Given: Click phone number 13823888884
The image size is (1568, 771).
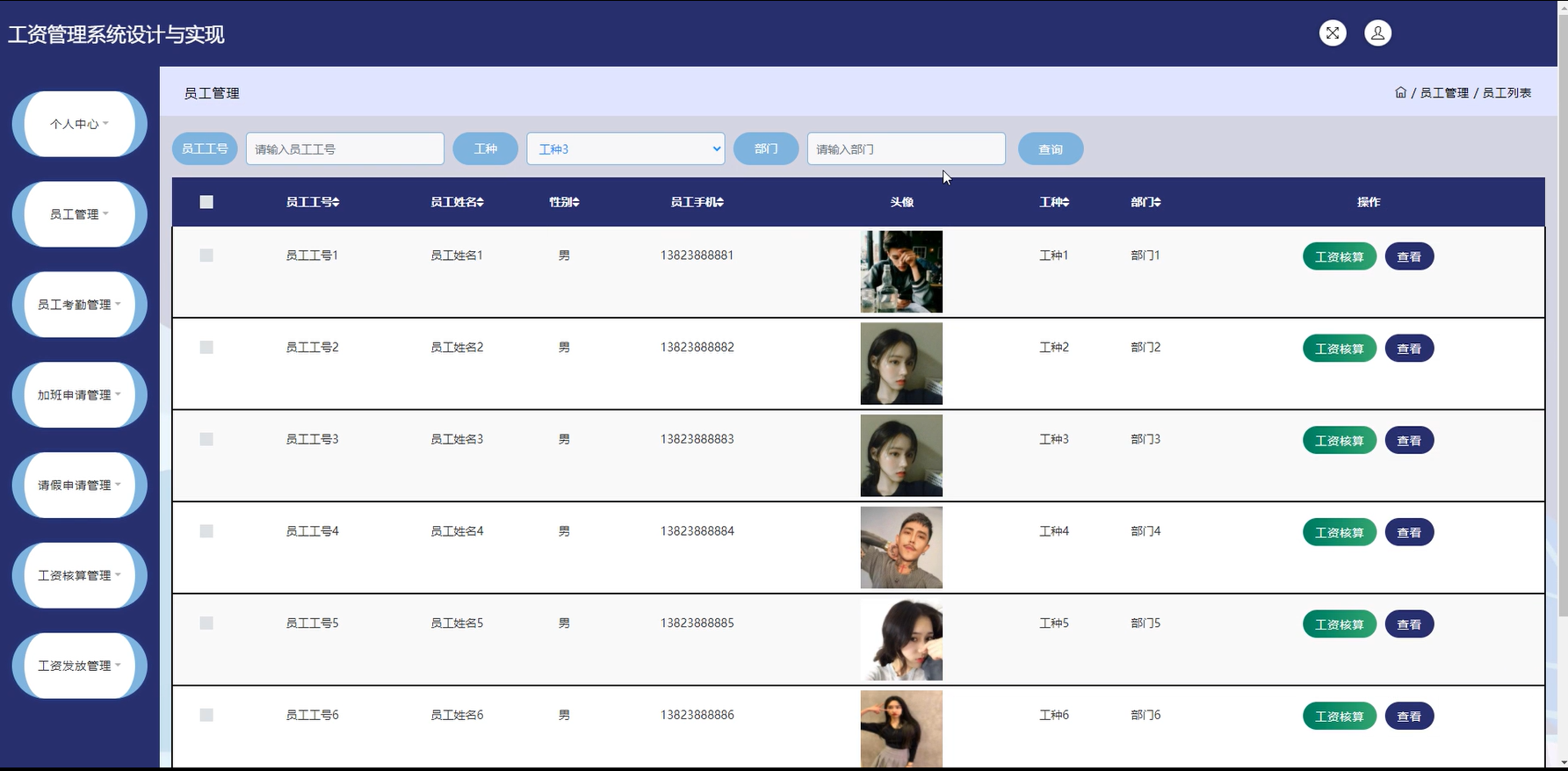Looking at the screenshot, I should coord(697,531).
